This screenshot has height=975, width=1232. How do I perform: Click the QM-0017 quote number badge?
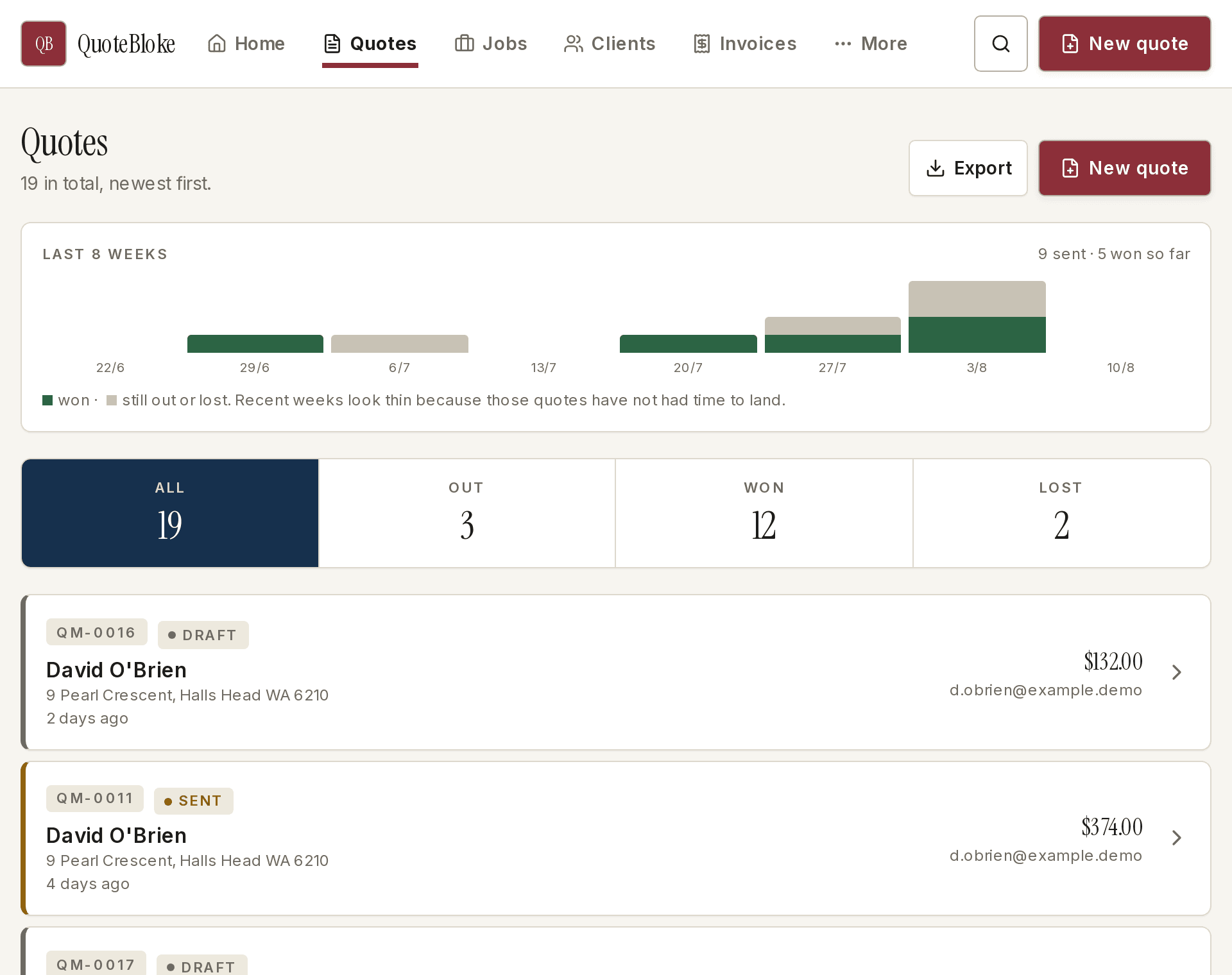click(96, 964)
